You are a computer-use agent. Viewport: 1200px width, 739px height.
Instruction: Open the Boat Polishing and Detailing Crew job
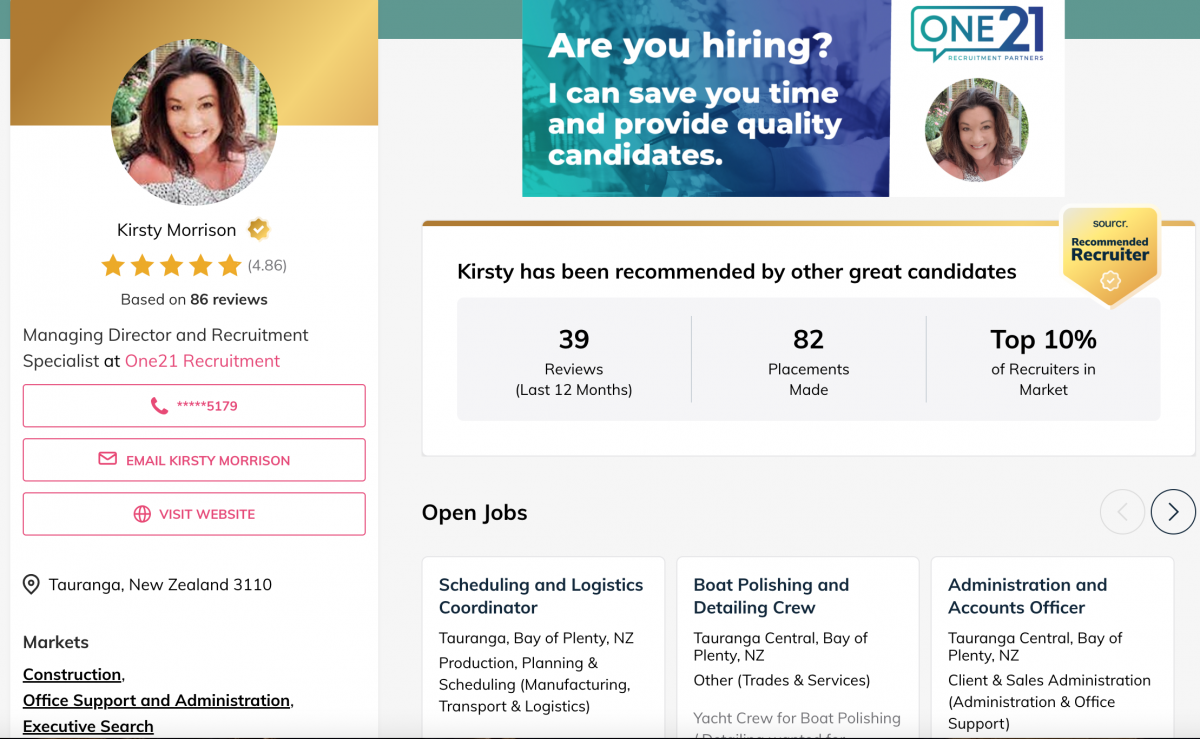click(770, 596)
